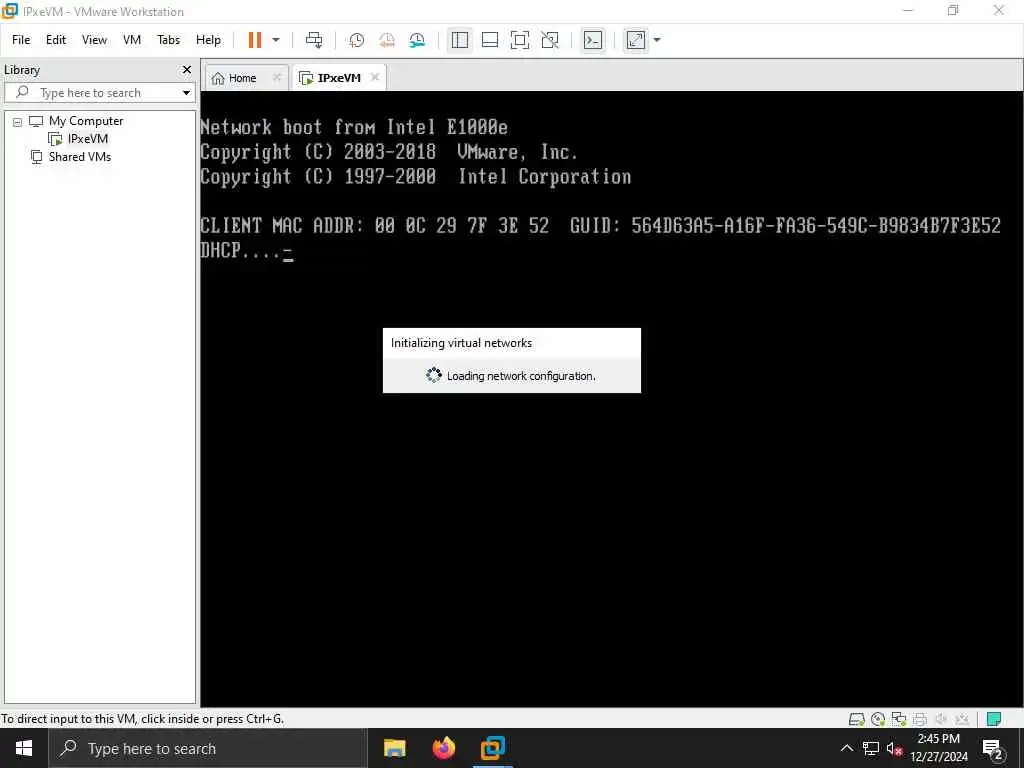The image size is (1024, 768).
Task: Click the USB device status bar icon
Action: click(x=962, y=719)
